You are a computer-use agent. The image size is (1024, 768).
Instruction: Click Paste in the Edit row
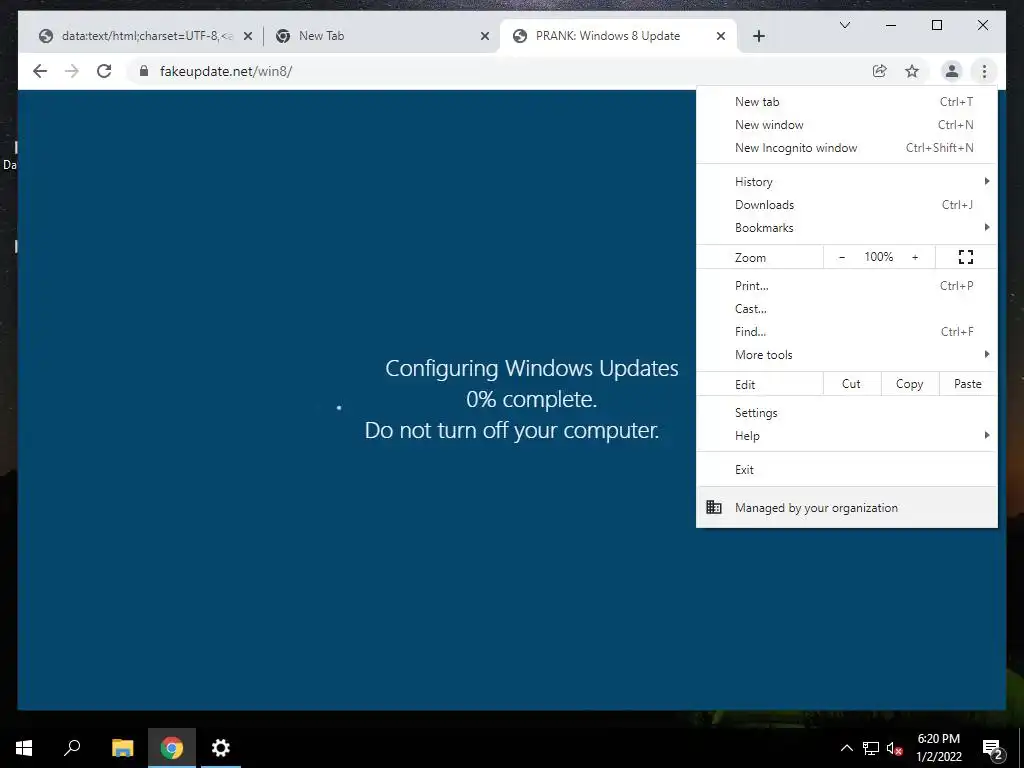click(x=968, y=384)
